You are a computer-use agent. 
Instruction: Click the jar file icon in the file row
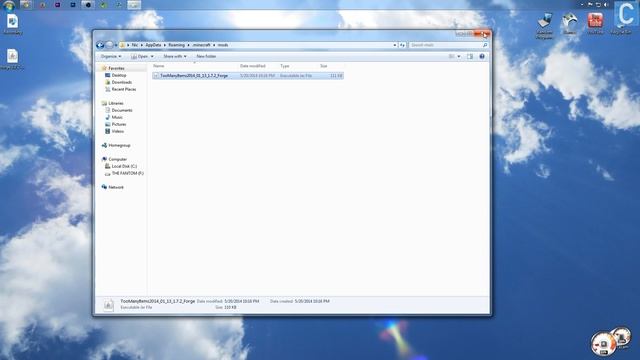click(156, 76)
